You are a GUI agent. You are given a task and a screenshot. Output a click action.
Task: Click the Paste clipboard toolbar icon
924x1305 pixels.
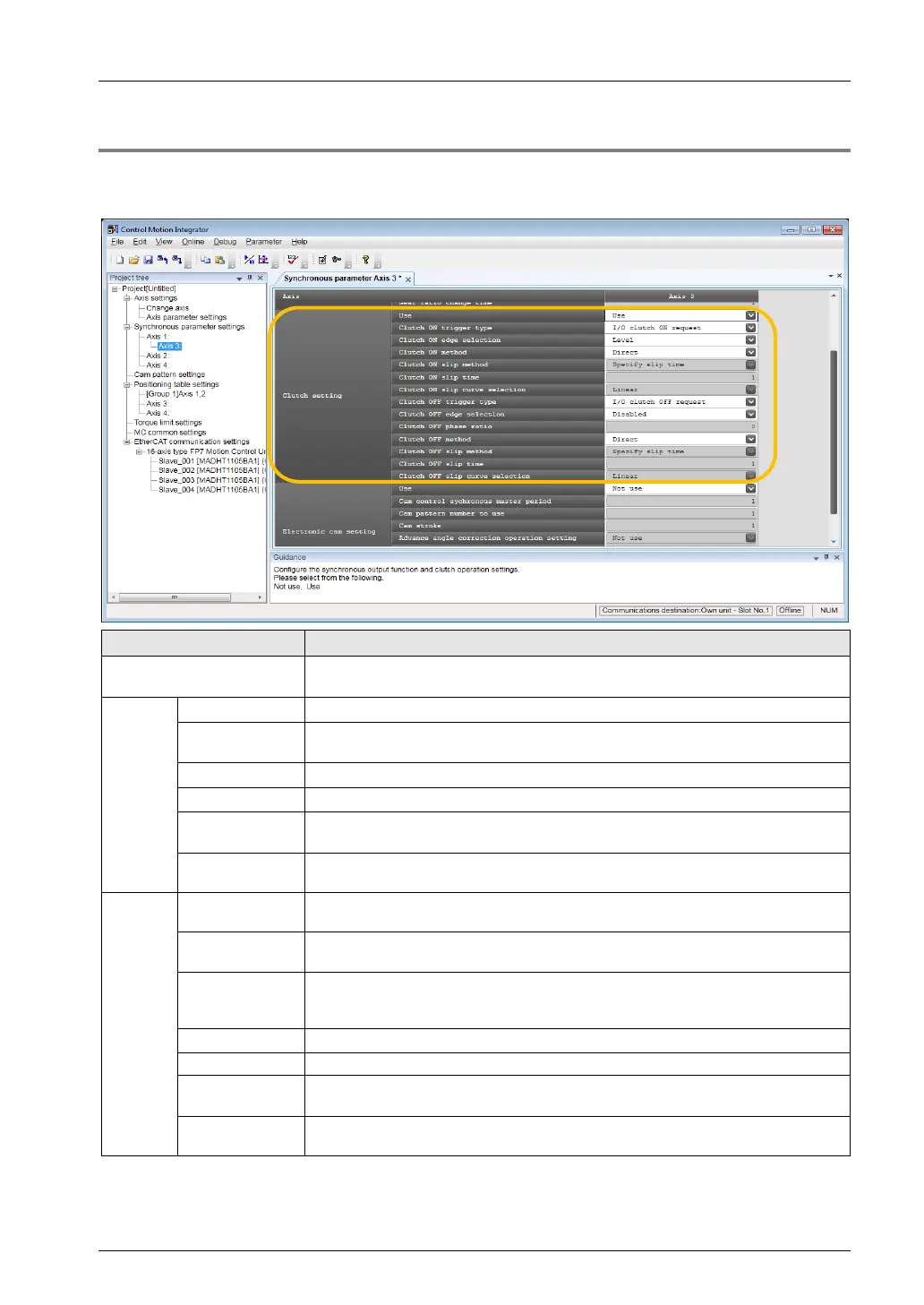[x=219, y=260]
